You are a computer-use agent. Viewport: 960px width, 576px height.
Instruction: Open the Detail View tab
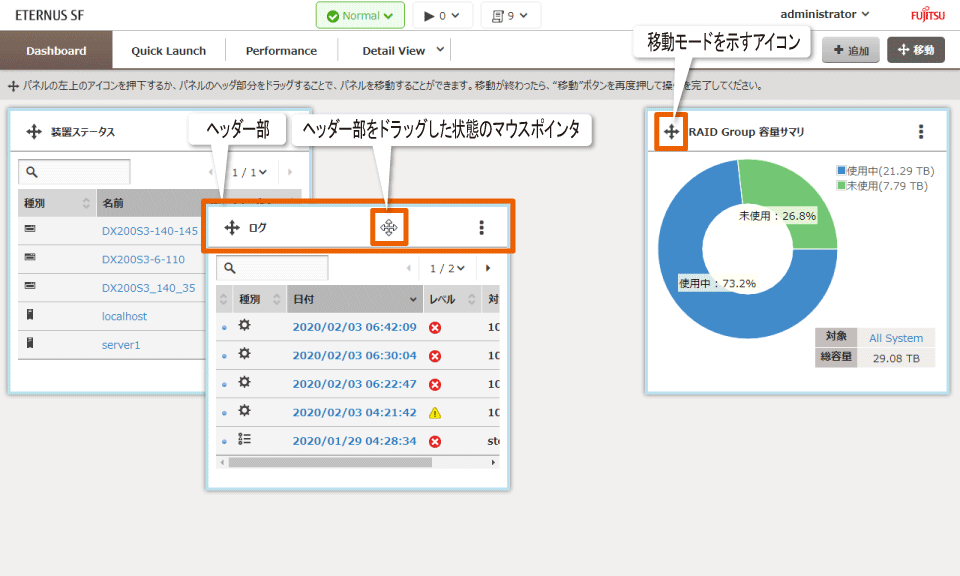[x=394, y=51]
